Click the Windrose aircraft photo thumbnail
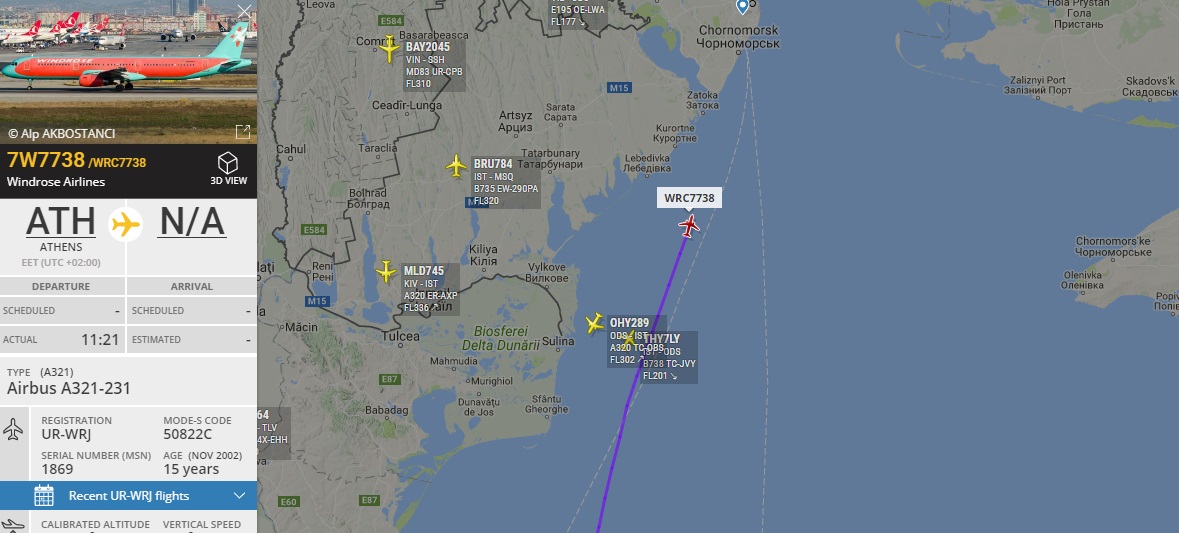Viewport: 1179px width, 533px height. coord(129,71)
